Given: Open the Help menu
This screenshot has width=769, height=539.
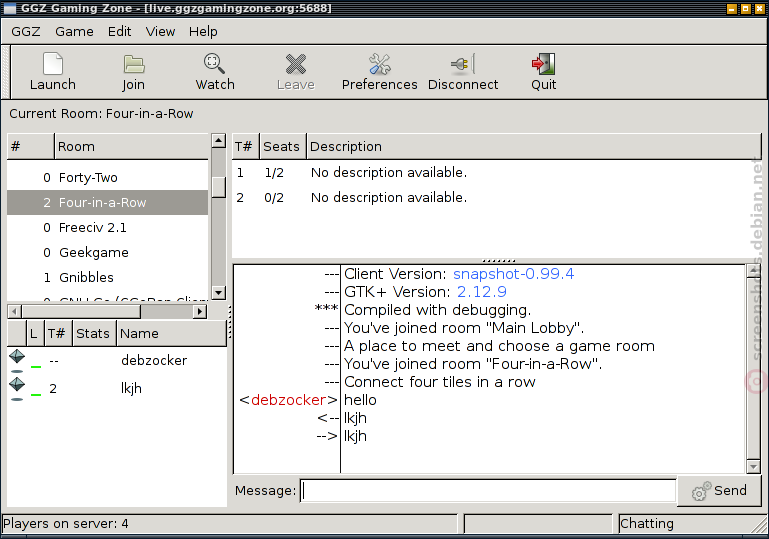Looking at the screenshot, I should (x=203, y=31).
